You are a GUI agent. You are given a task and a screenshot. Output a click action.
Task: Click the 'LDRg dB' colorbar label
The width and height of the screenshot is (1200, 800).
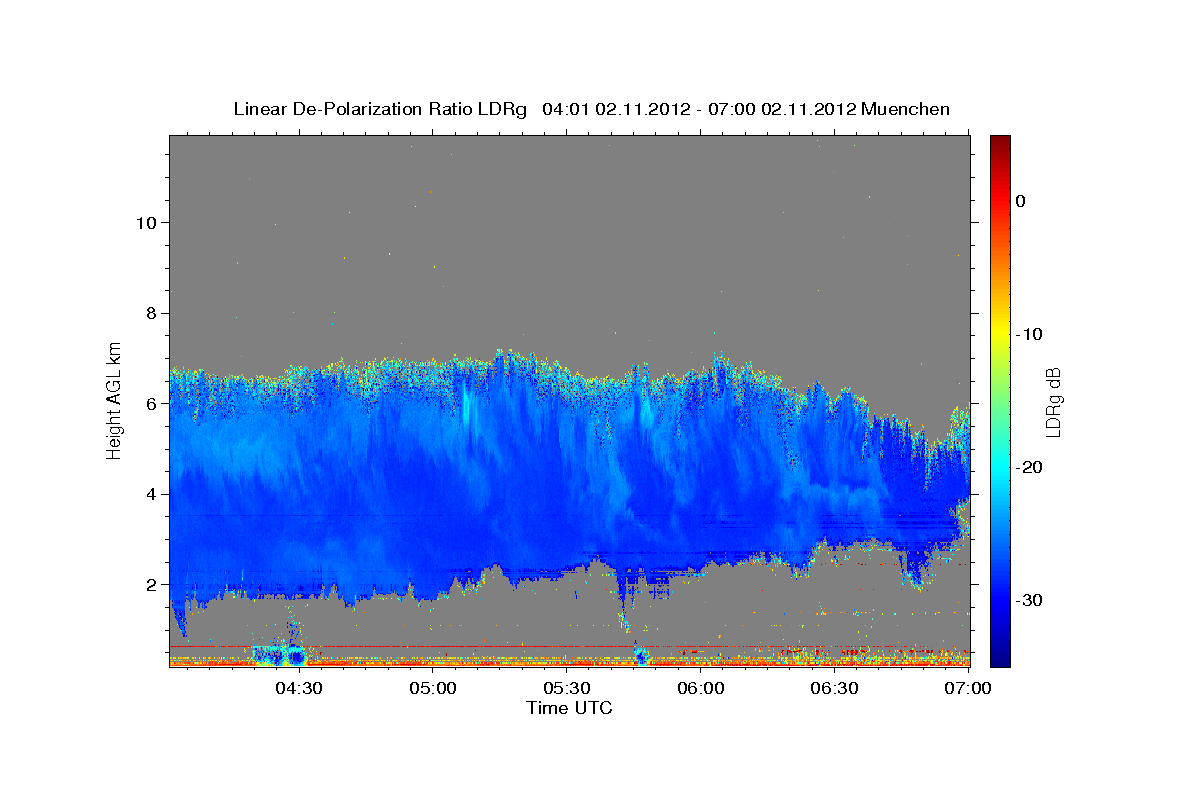tap(1053, 403)
